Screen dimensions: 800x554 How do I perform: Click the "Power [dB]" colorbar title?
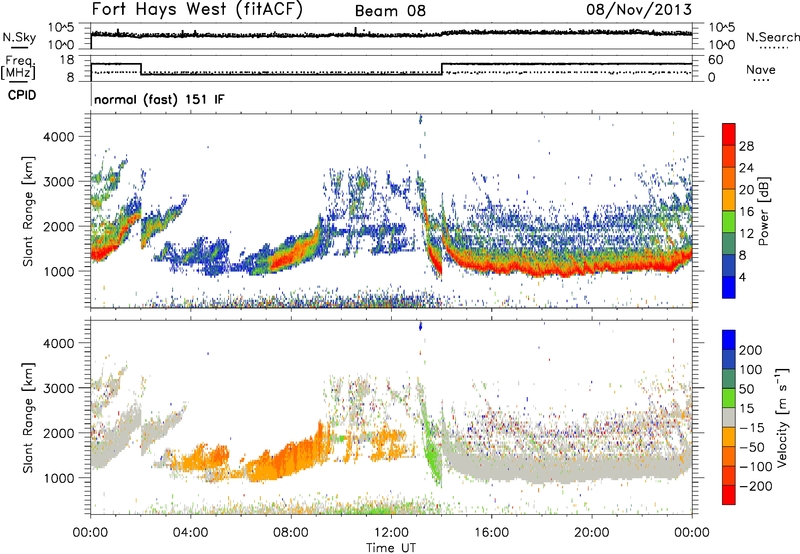(x=764, y=211)
